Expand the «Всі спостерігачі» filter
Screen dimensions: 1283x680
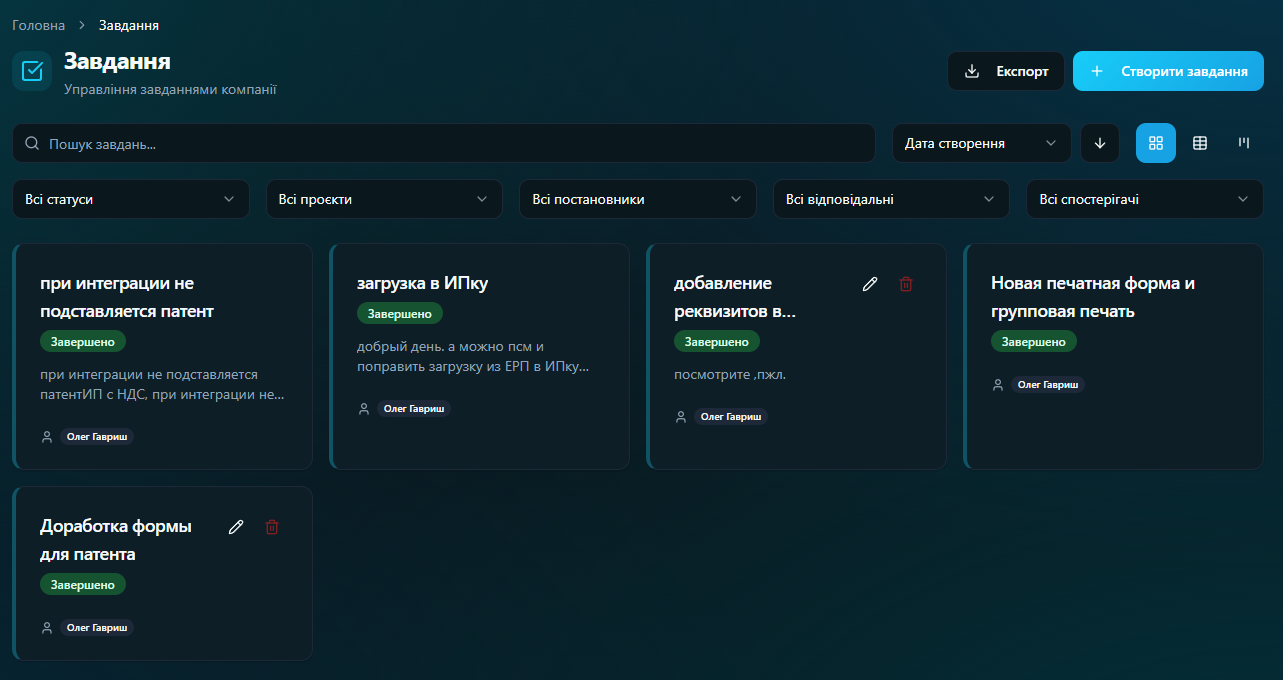point(1144,199)
